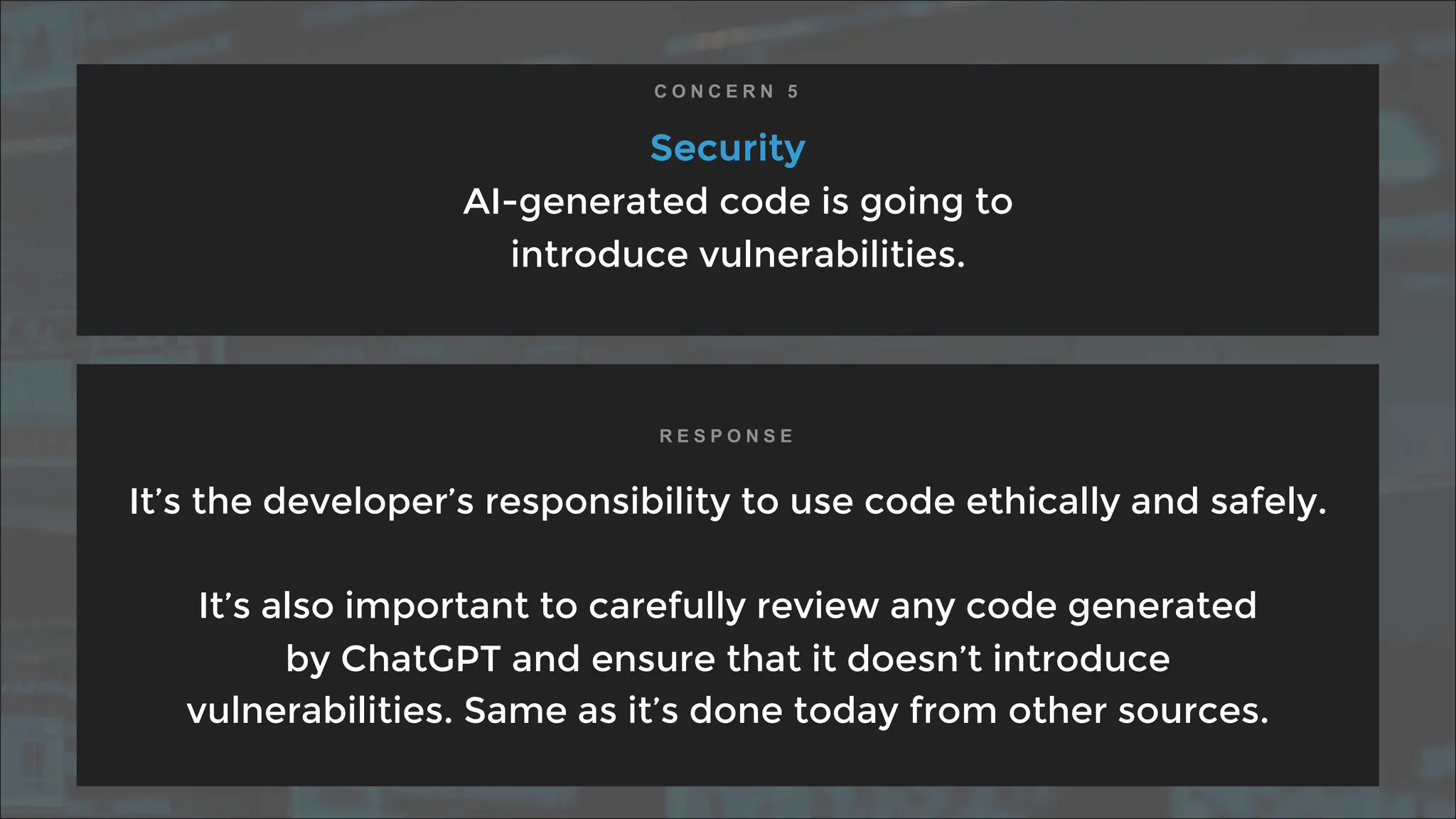Click the sentence about developer's responsibility
Screen dimensions: 1456x819
point(727,501)
